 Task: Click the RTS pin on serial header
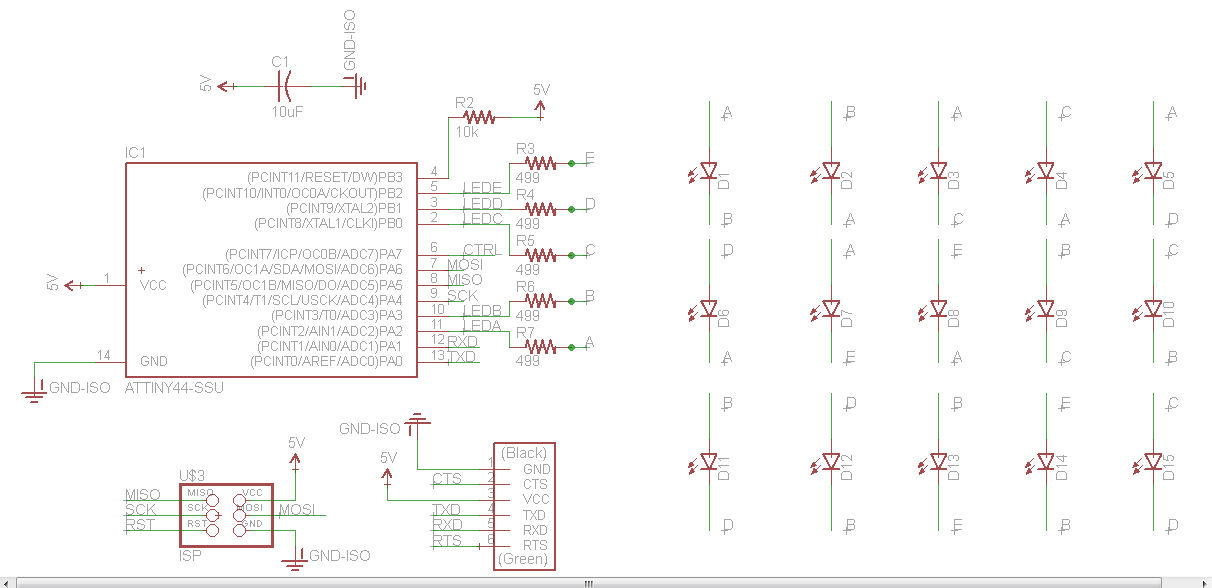click(535, 545)
